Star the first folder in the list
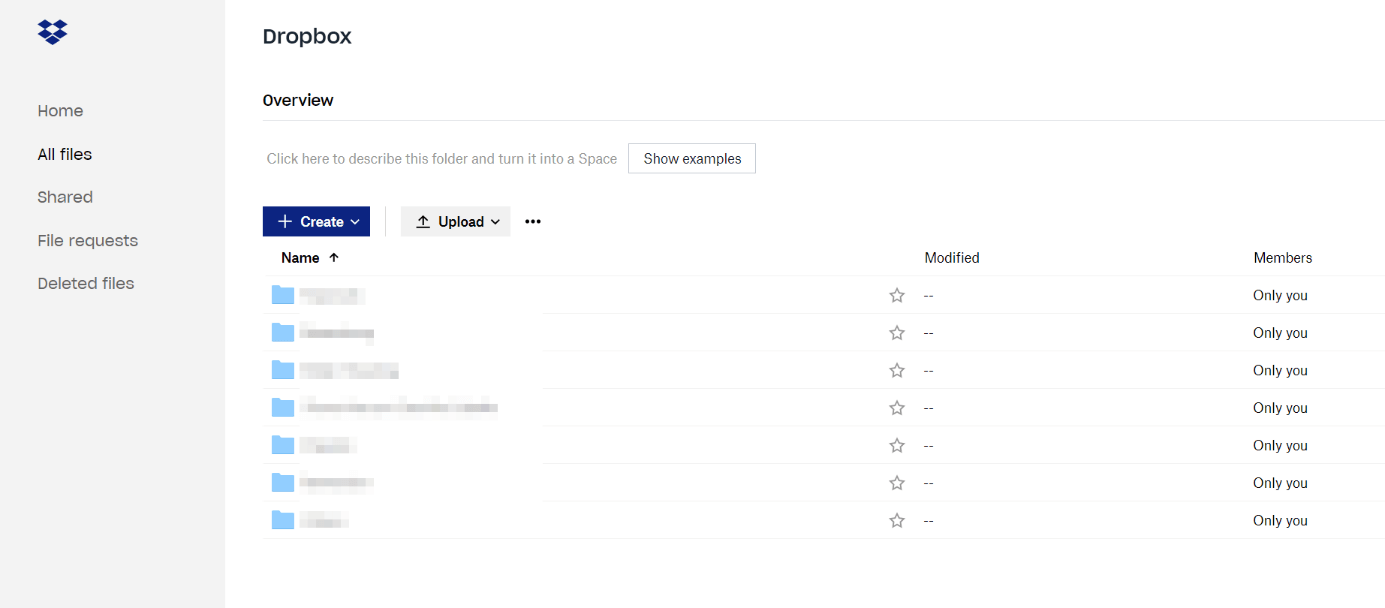This screenshot has width=1385, height=608. coord(897,296)
